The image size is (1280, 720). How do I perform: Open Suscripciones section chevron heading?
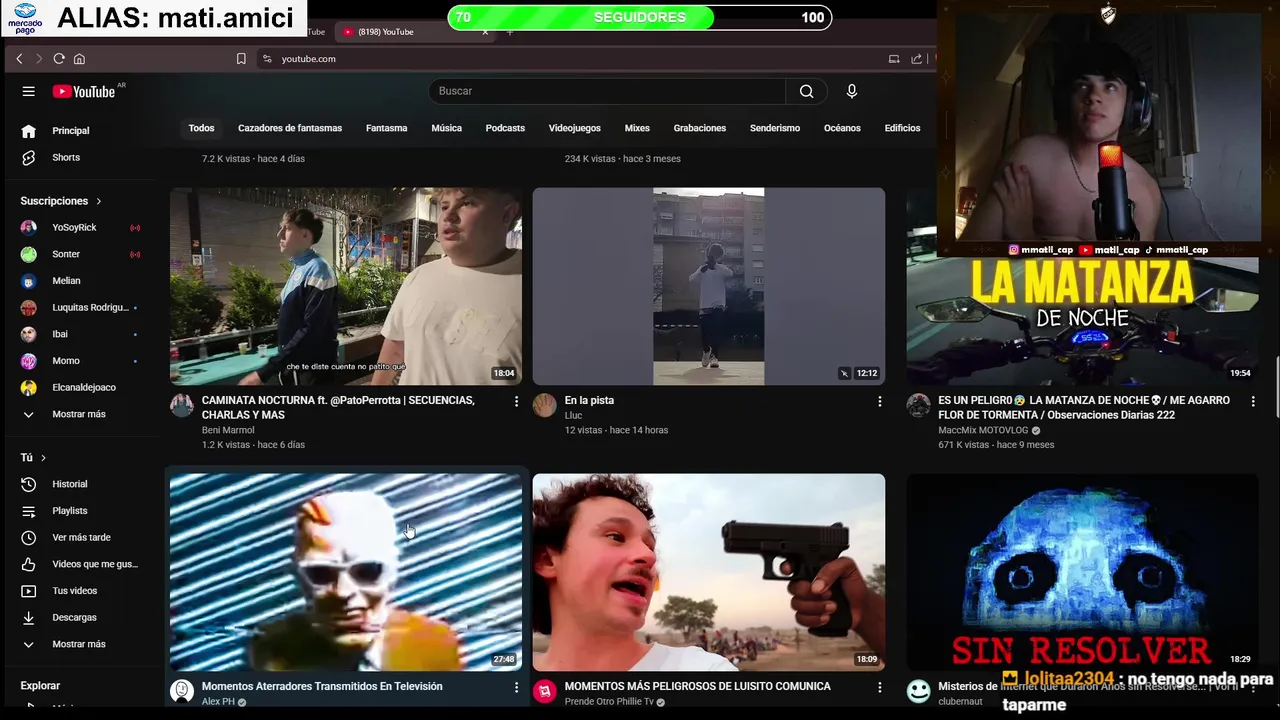click(61, 201)
